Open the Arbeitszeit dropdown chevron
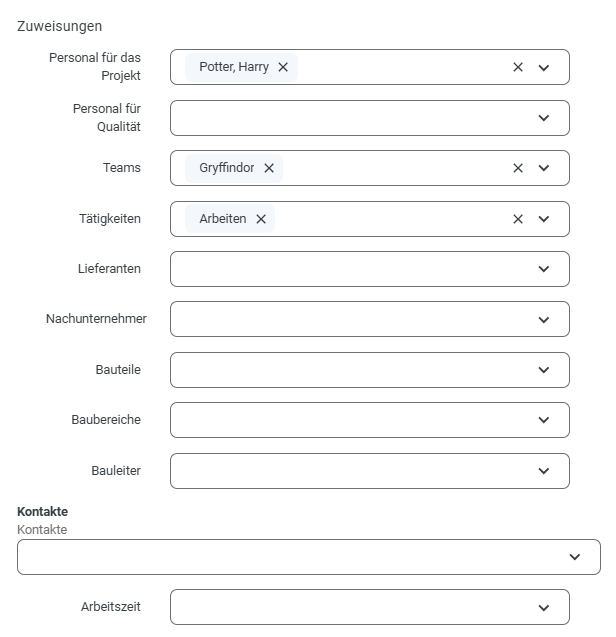The height and width of the screenshot is (637, 616). pos(544,608)
